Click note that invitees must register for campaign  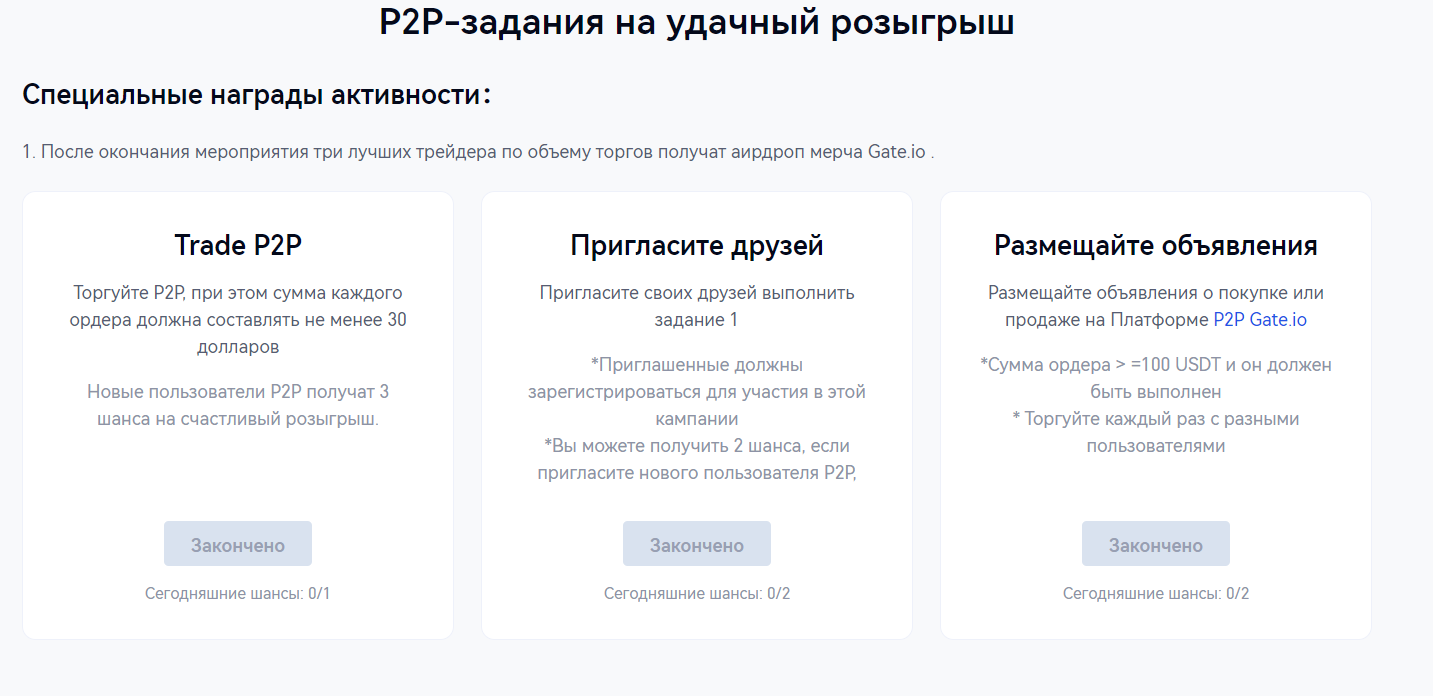(x=697, y=391)
